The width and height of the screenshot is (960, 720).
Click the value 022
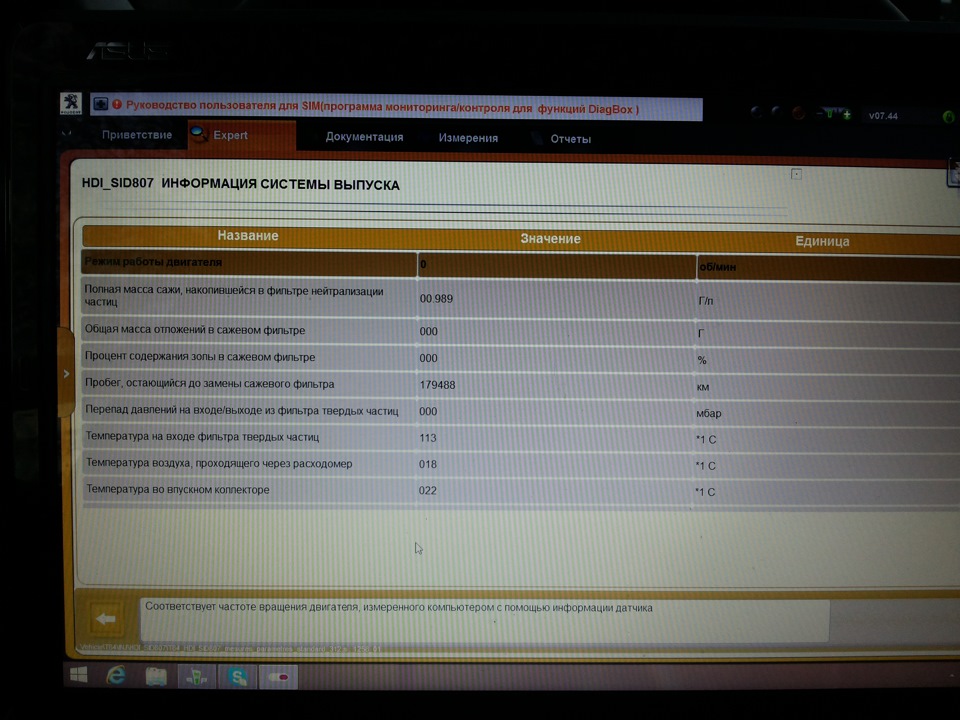(427, 490)
